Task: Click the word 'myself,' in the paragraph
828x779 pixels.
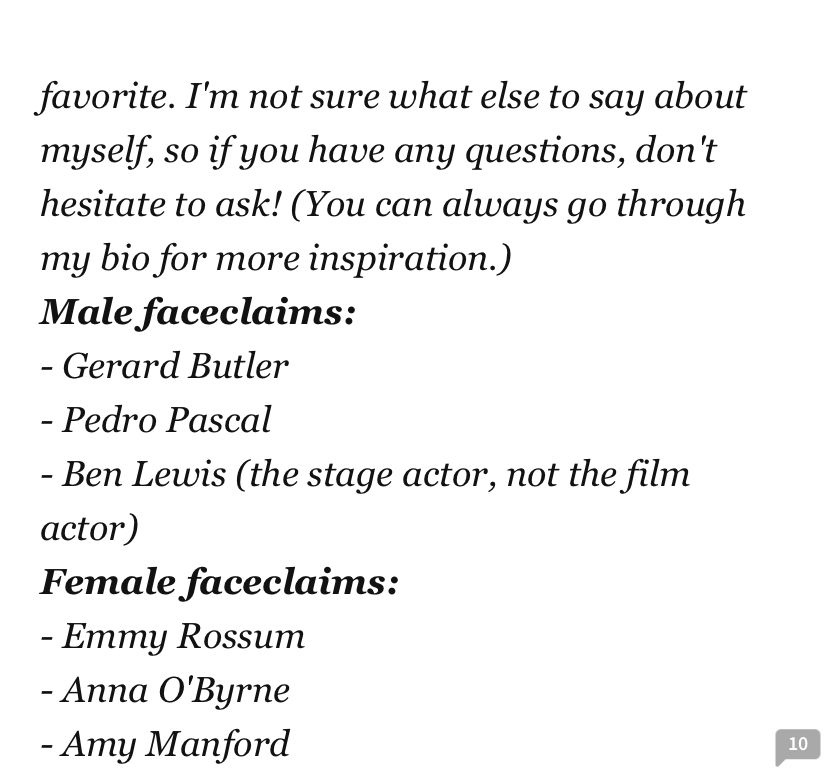Action: coord(97,151)
